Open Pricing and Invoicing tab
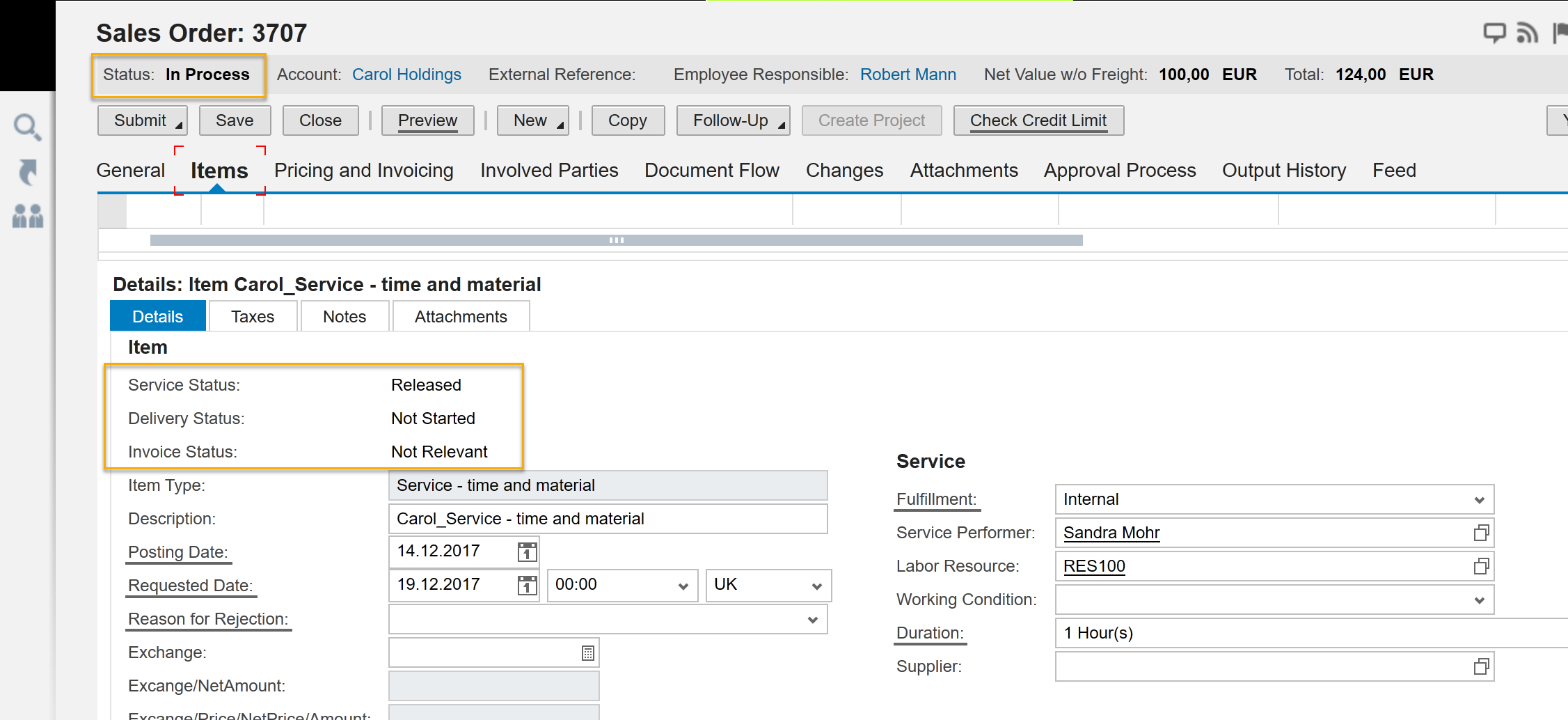The height and width of the screenshot is (720, 1568). point(364,171)
